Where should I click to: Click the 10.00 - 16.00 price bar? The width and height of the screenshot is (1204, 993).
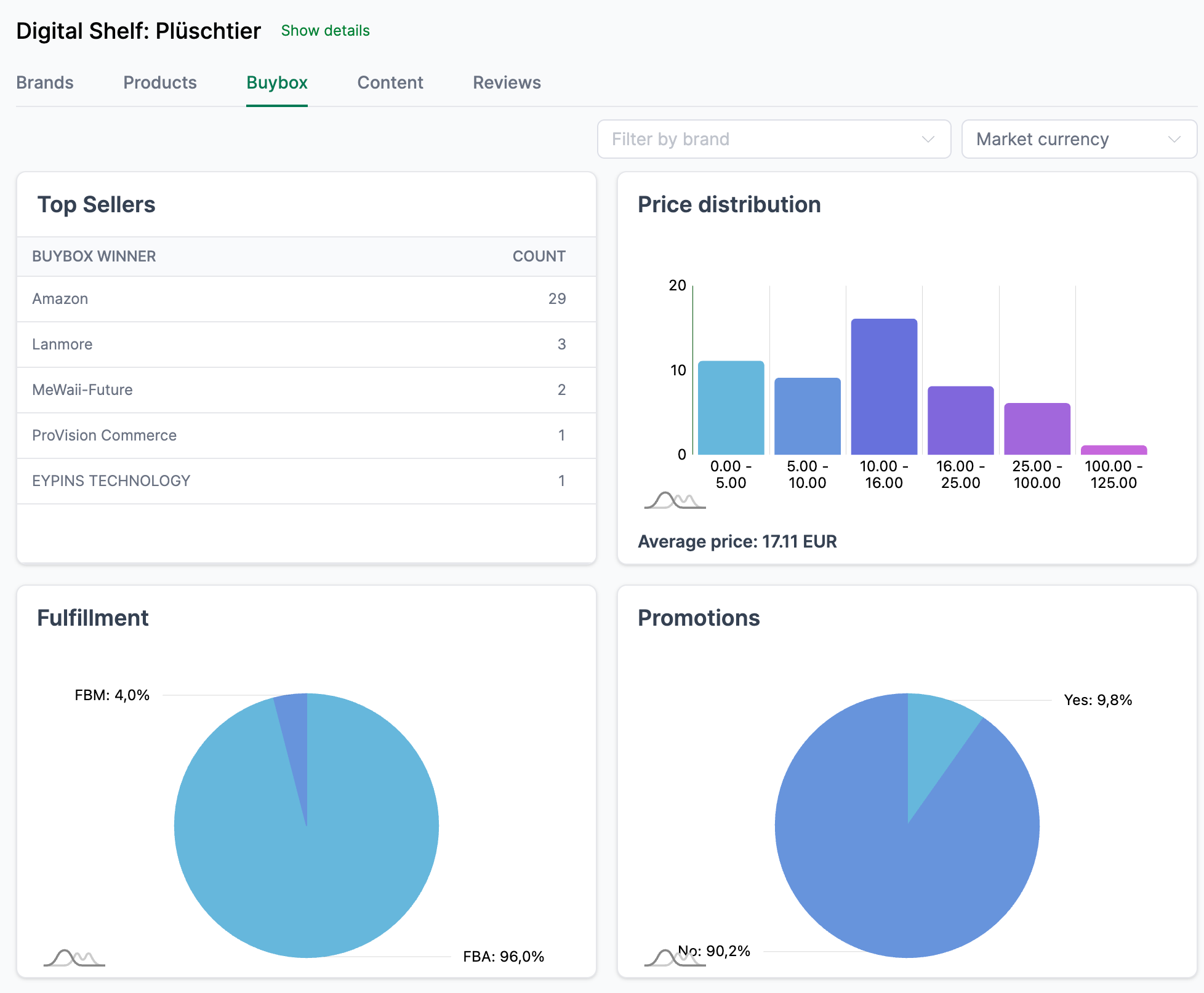(884, 388)
